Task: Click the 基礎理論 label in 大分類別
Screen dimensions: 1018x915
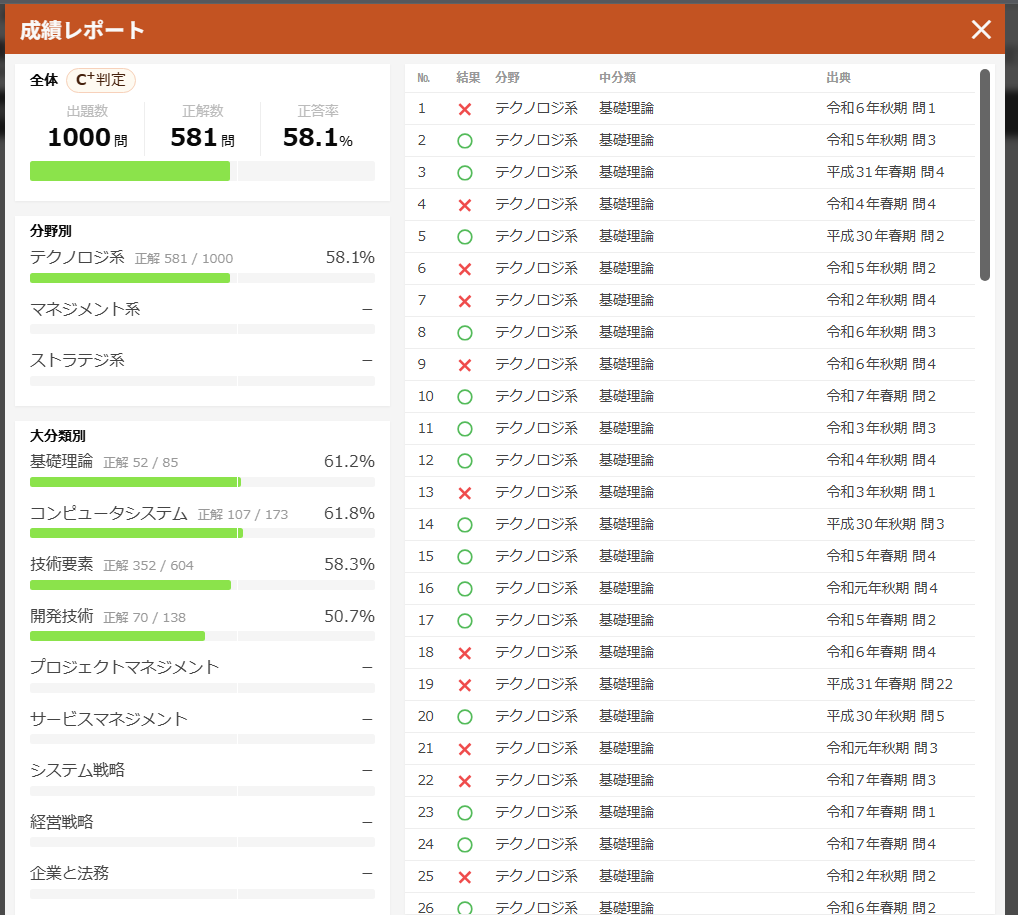Action: [x=62, y=461]
